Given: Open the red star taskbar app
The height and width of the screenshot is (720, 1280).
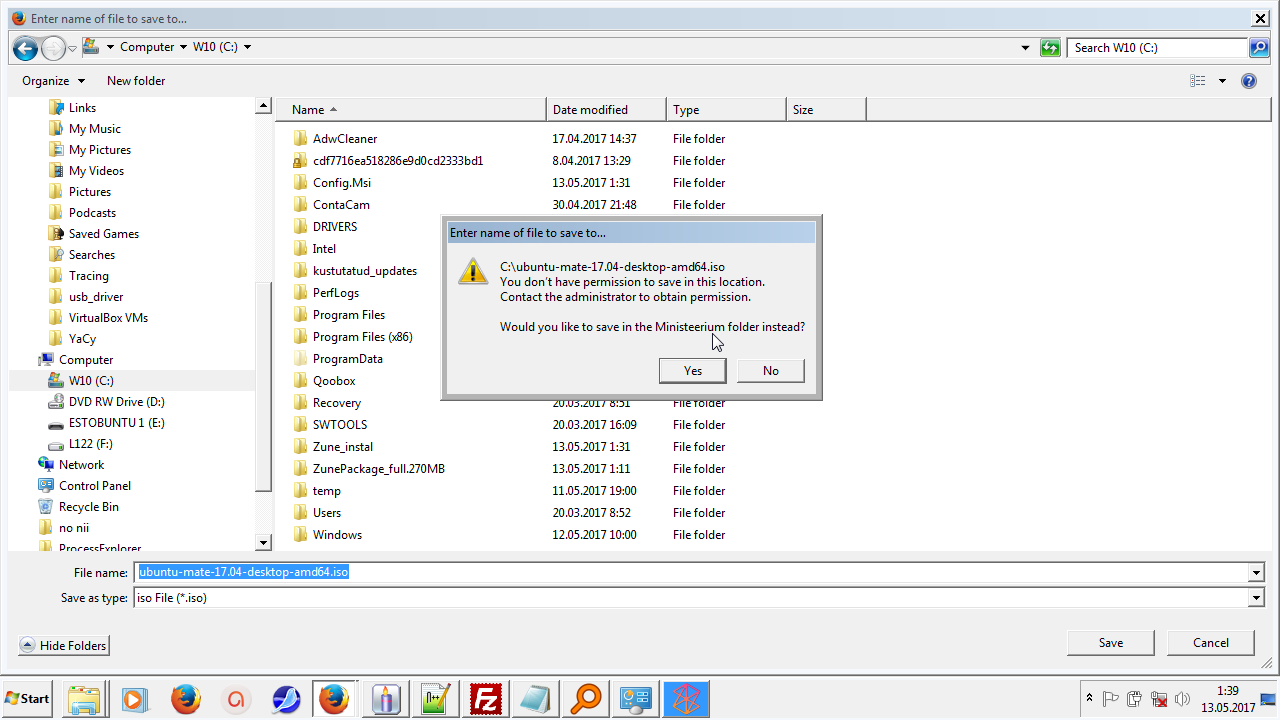Looking at the screenshot, I should 686,699.
